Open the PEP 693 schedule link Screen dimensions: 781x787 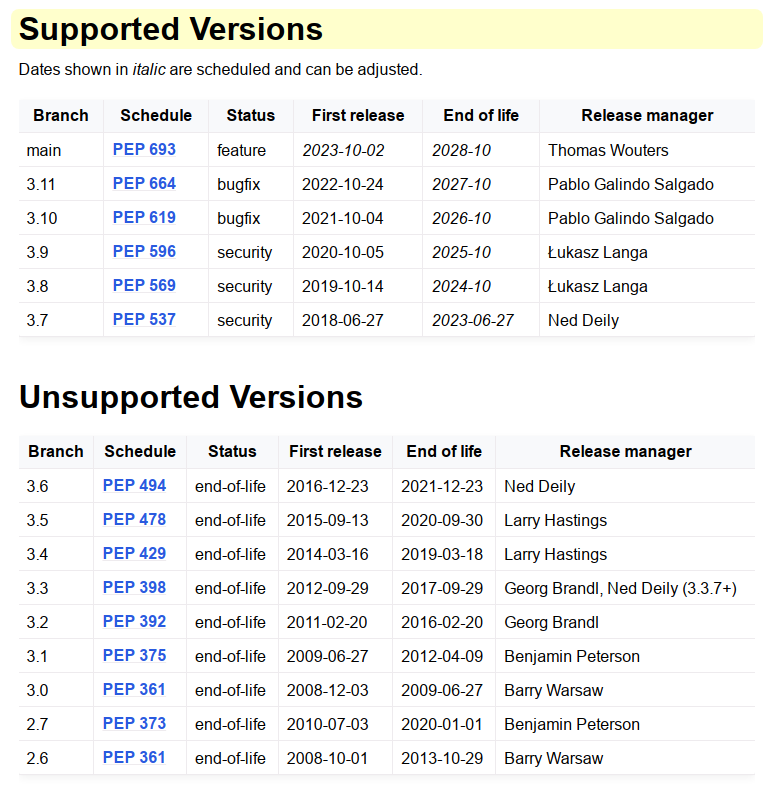(144, 150)
